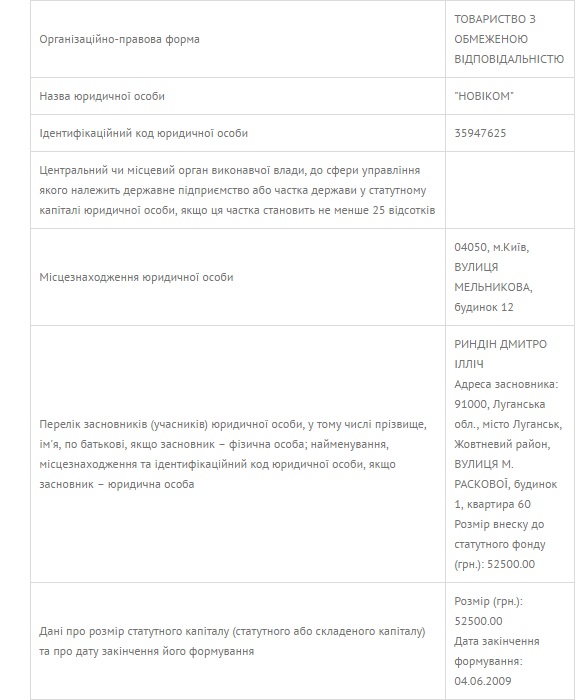Select the company name "НОВІКОМ"
Image resolution: width=577 pixels, height=700 pixels.
484,96
